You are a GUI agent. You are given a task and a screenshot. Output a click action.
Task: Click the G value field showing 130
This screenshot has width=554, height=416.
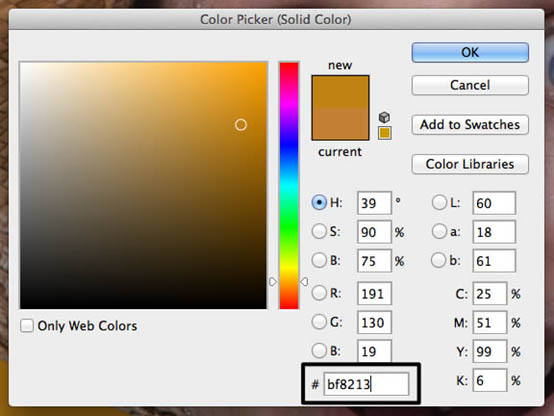374,322
